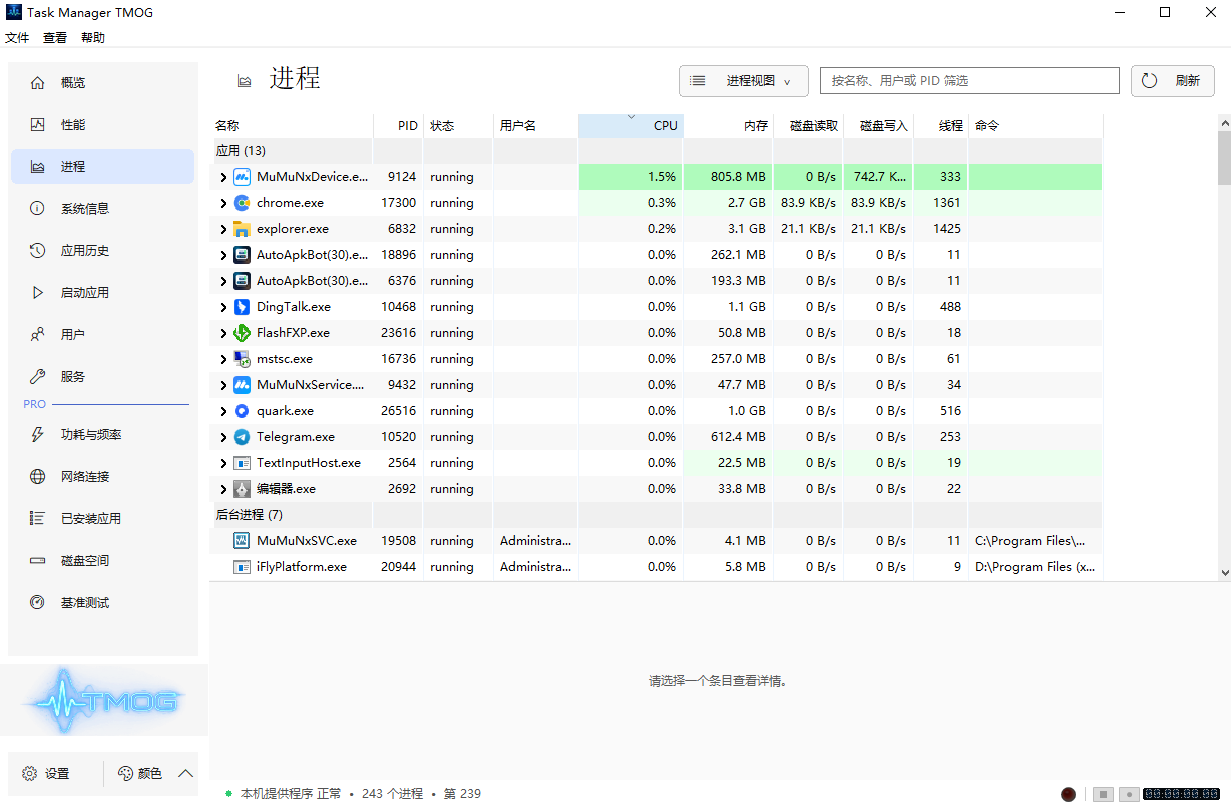Click the quark.exe process icon
Screen dimensions: 1231x803
pos(241,411)
